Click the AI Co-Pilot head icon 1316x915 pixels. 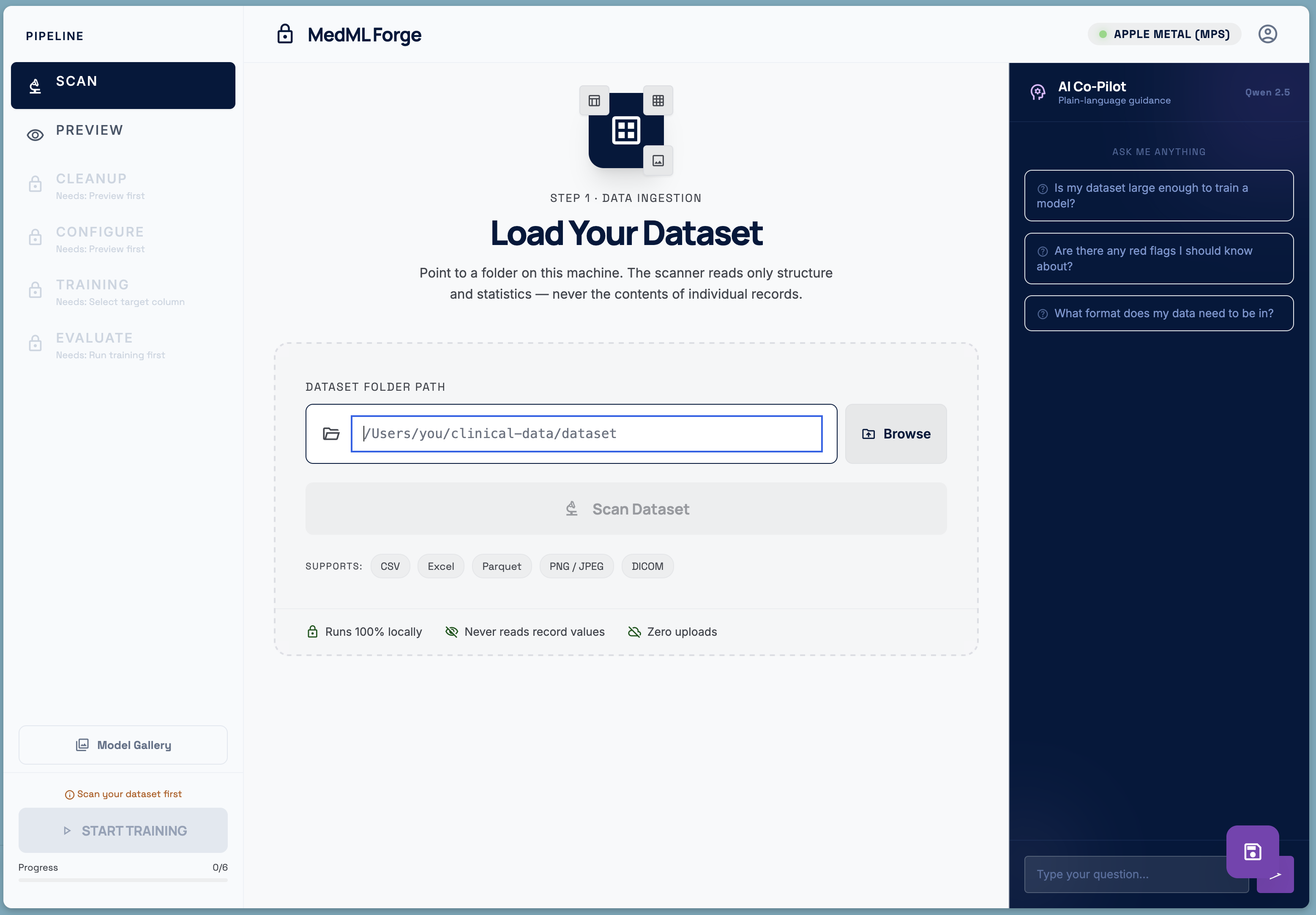1038,92
